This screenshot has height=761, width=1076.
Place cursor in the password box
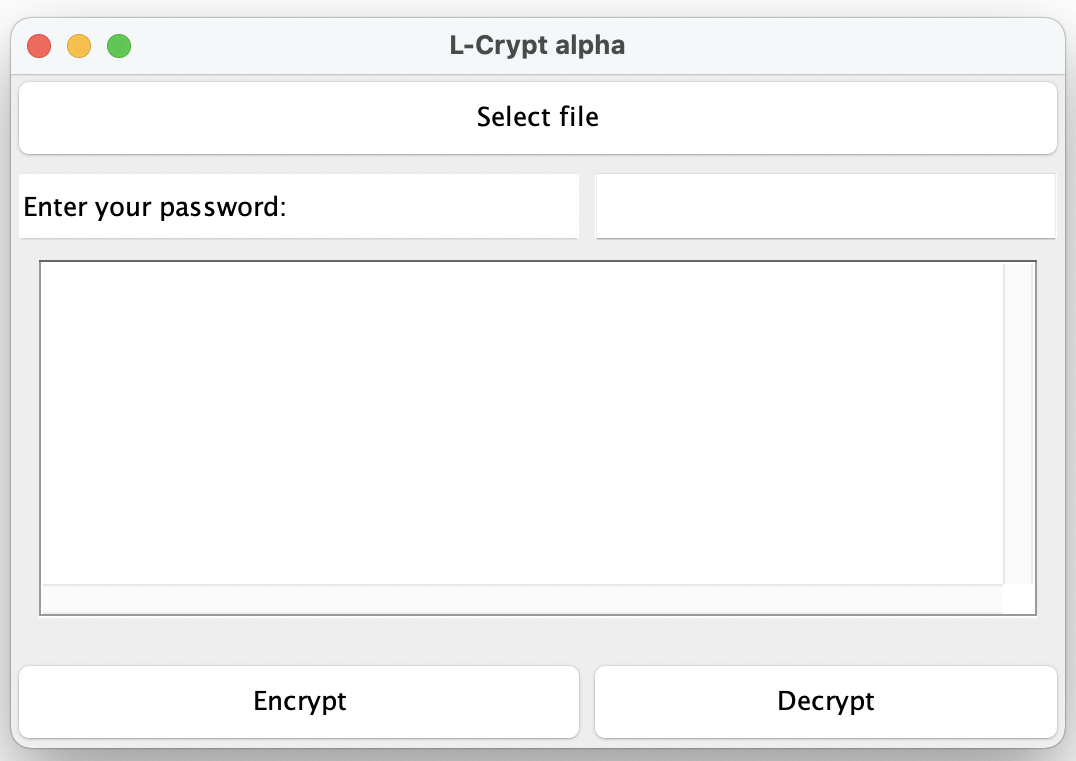[825, 207]
